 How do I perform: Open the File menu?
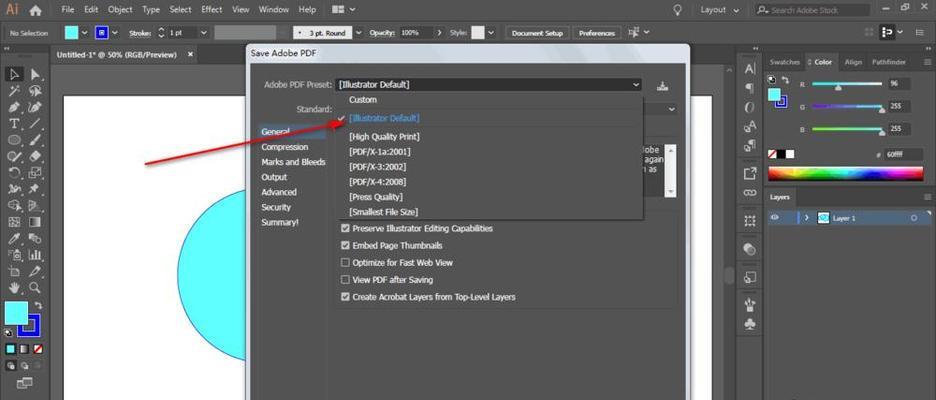pos(67,10)
